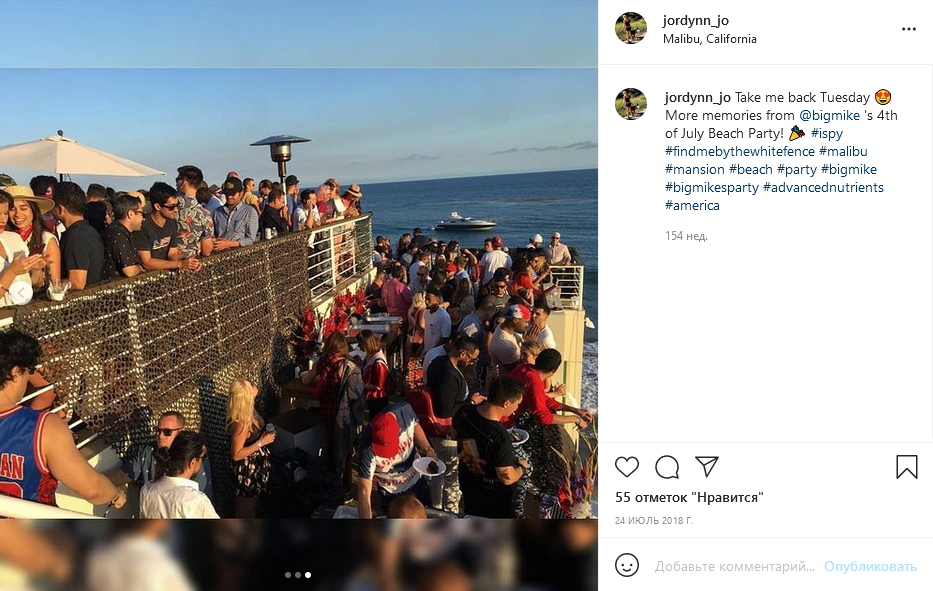This screenshot has width=933, height=591.
Task: Open jordynn_jo profile picture in header
Action: coord(631,28)
